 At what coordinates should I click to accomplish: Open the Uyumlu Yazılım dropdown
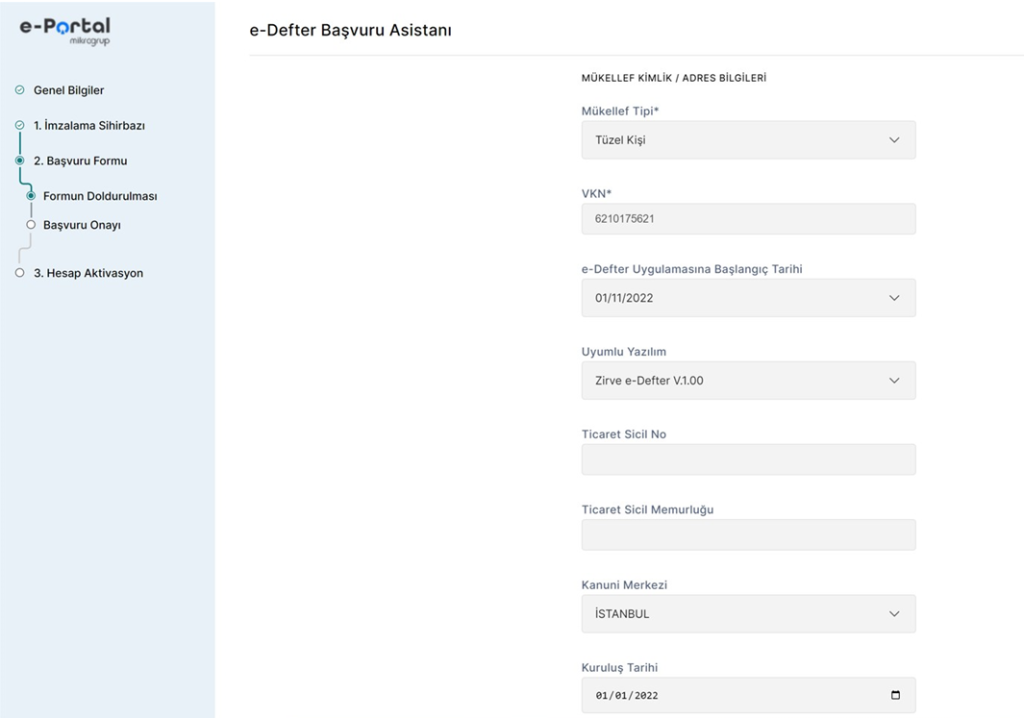(x=748, y=380)
